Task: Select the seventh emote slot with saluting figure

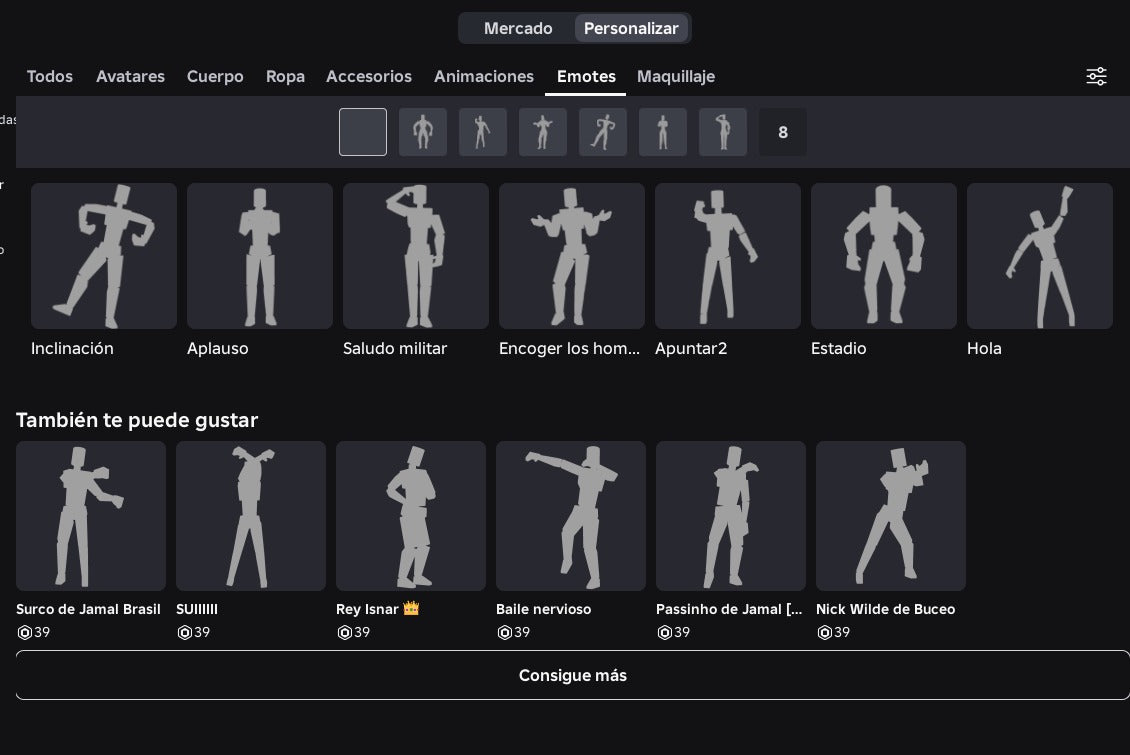Action: click(x=723, y=132)
